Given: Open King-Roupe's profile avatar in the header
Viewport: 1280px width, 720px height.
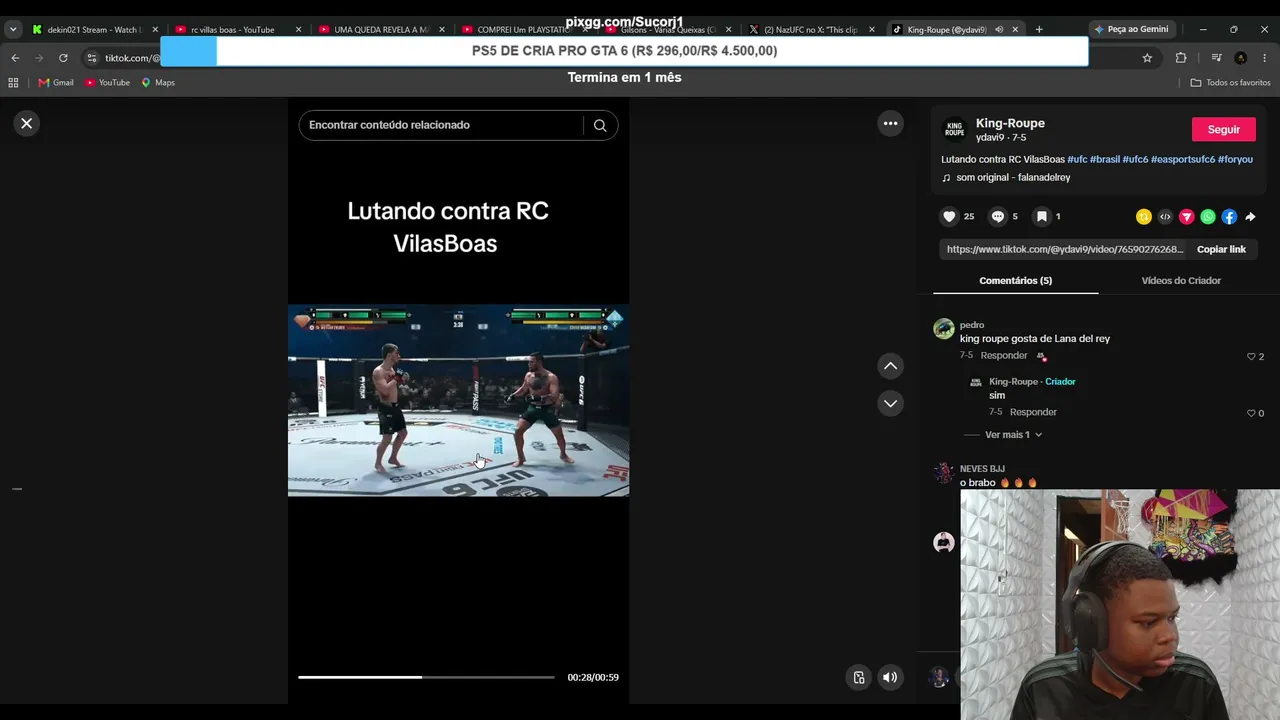Looking at the screenshot, I should [955, 130].
